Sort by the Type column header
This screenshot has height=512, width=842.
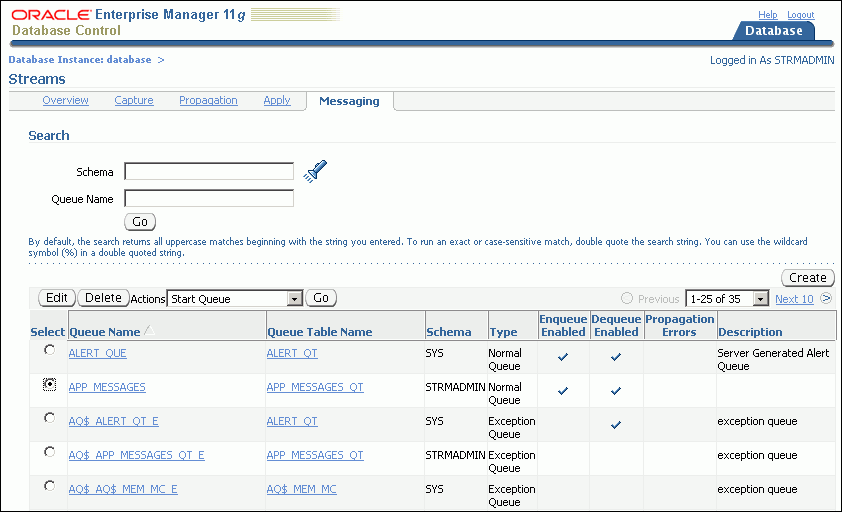[503, 332]
